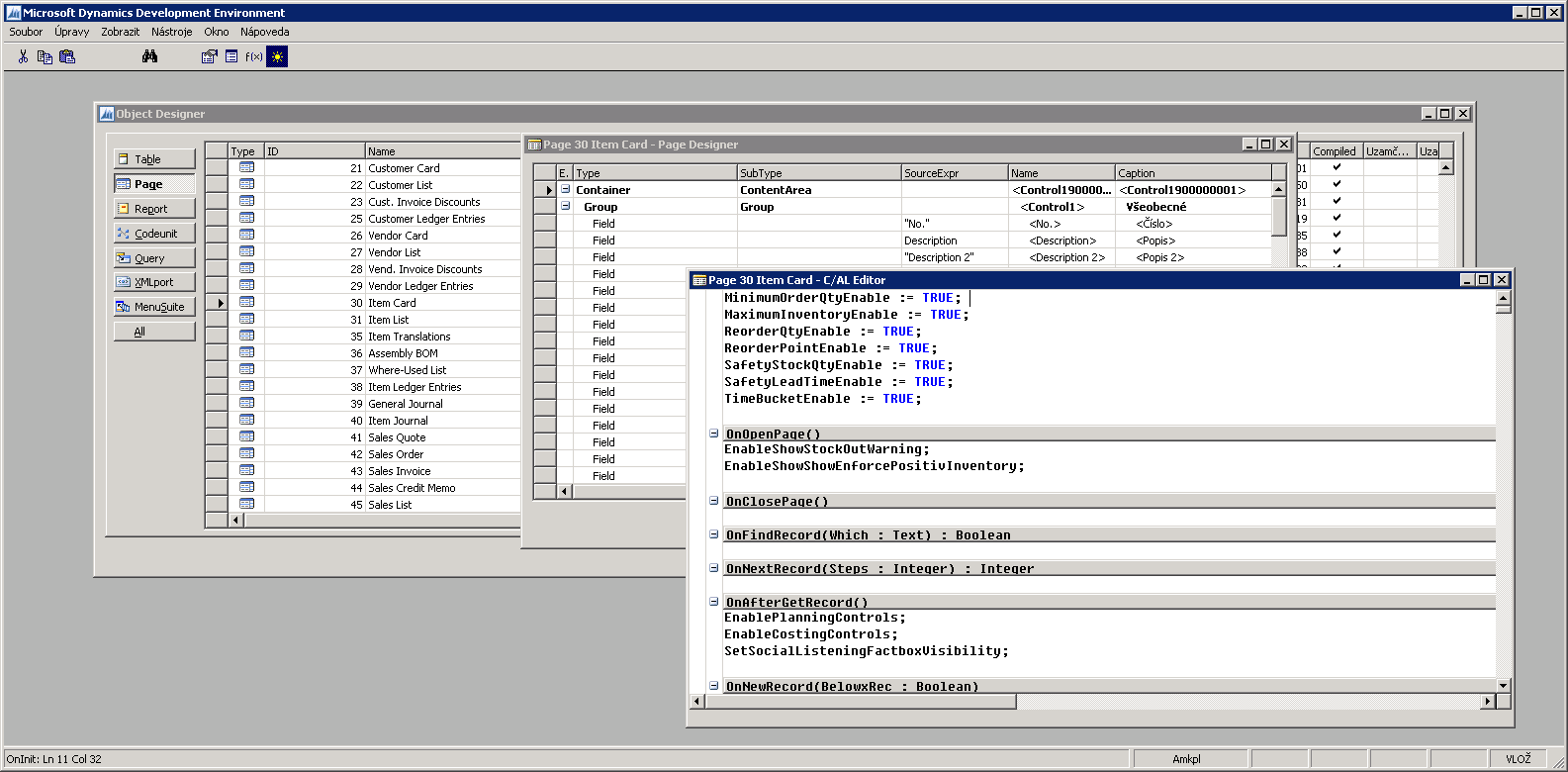Open Properties via the toolbar icon

(x=209, y=56)
